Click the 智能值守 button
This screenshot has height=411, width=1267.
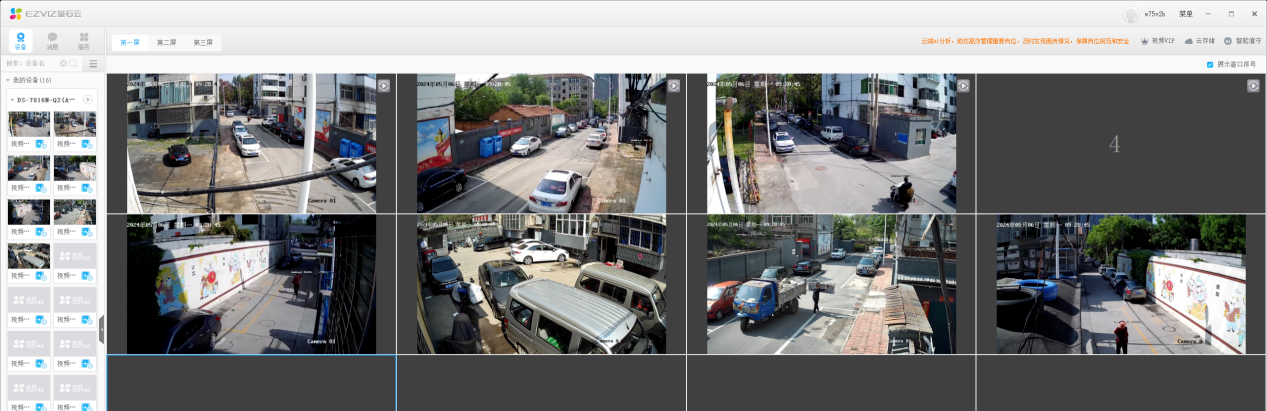click(x=1243, y=41)
